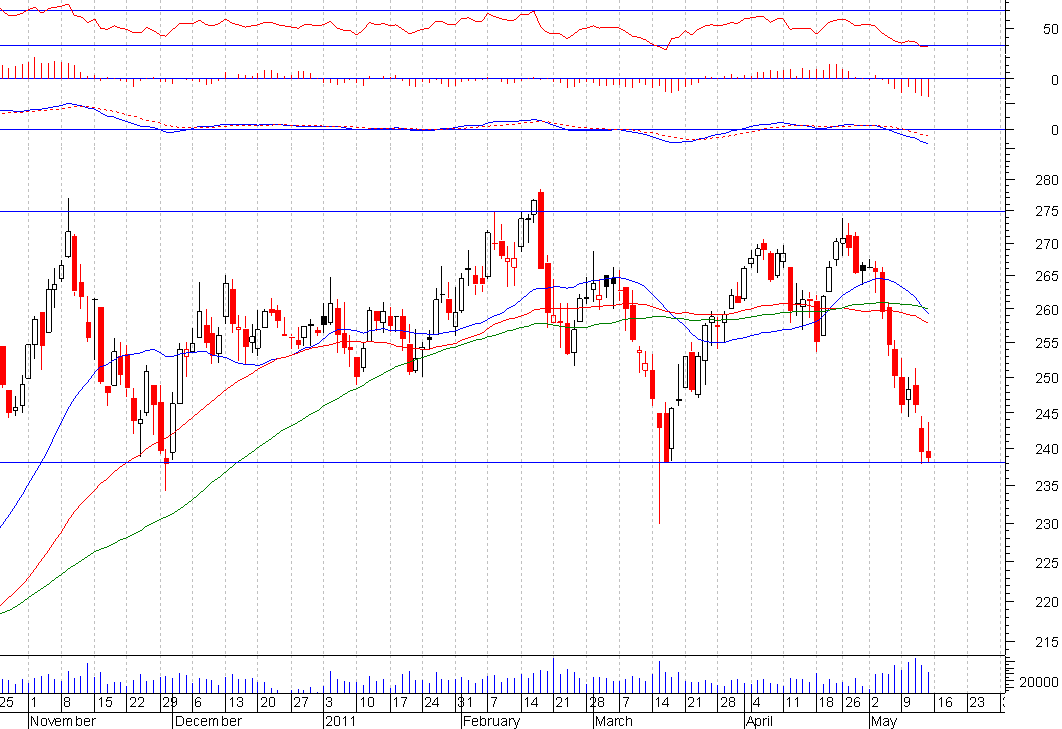Viewport: 1062px width, 729px height.
Task: Select the December month label
Action: 208,721
